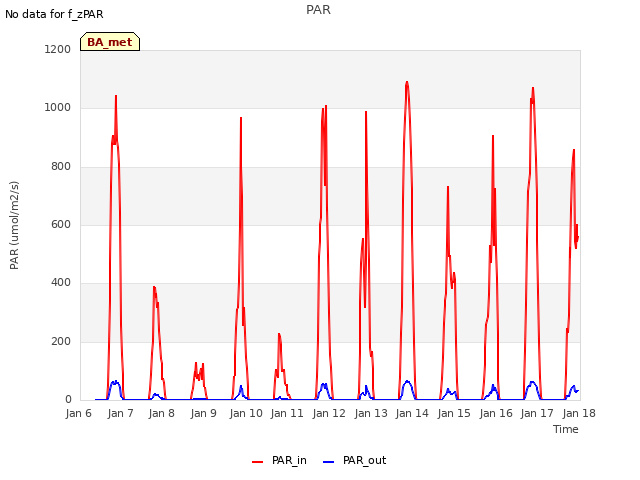Click the Jan 16 x-axis label
The image size is (640, 480).
coord(496,413)
